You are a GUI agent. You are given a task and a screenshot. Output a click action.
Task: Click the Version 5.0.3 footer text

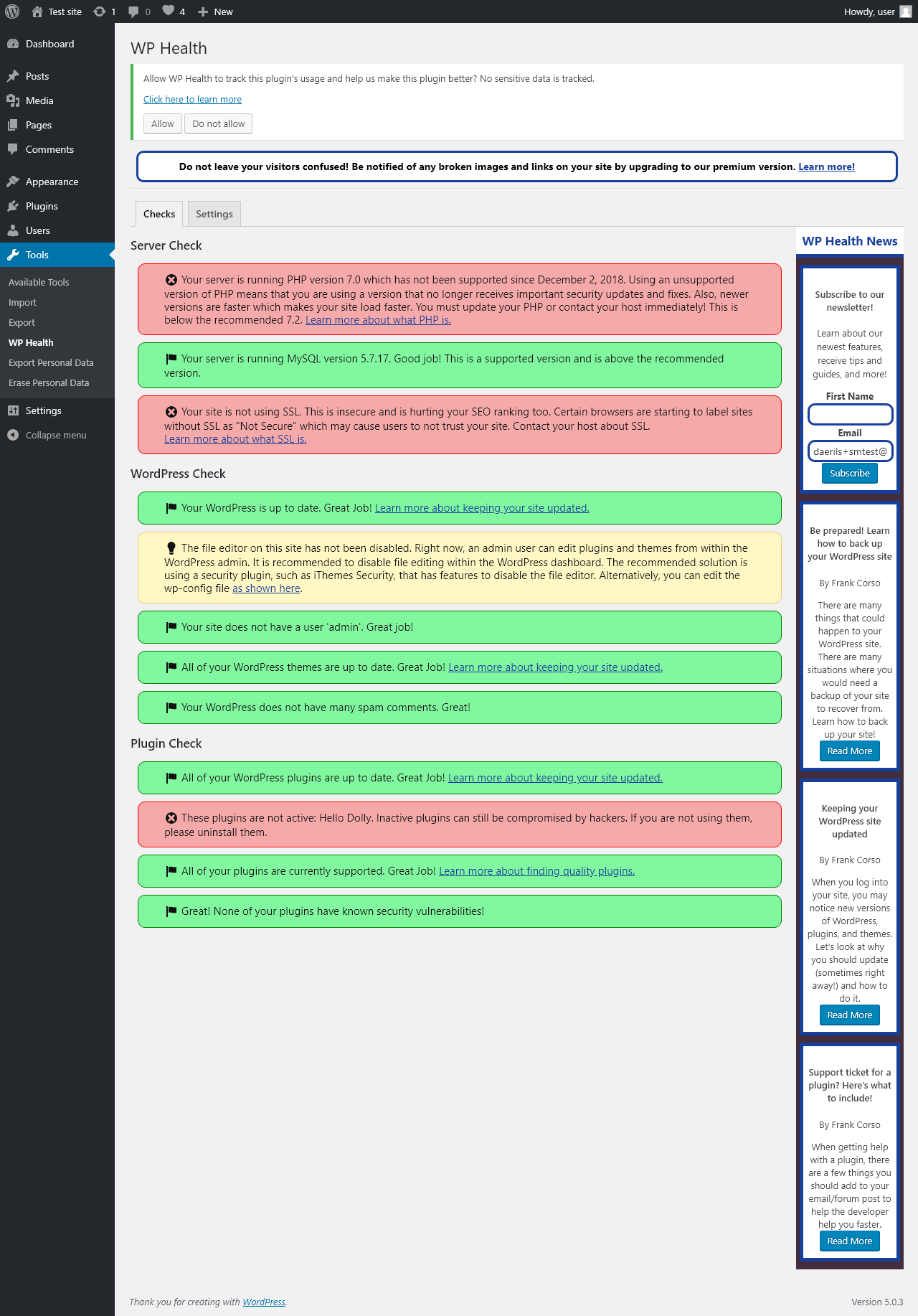pos(877,1302)
